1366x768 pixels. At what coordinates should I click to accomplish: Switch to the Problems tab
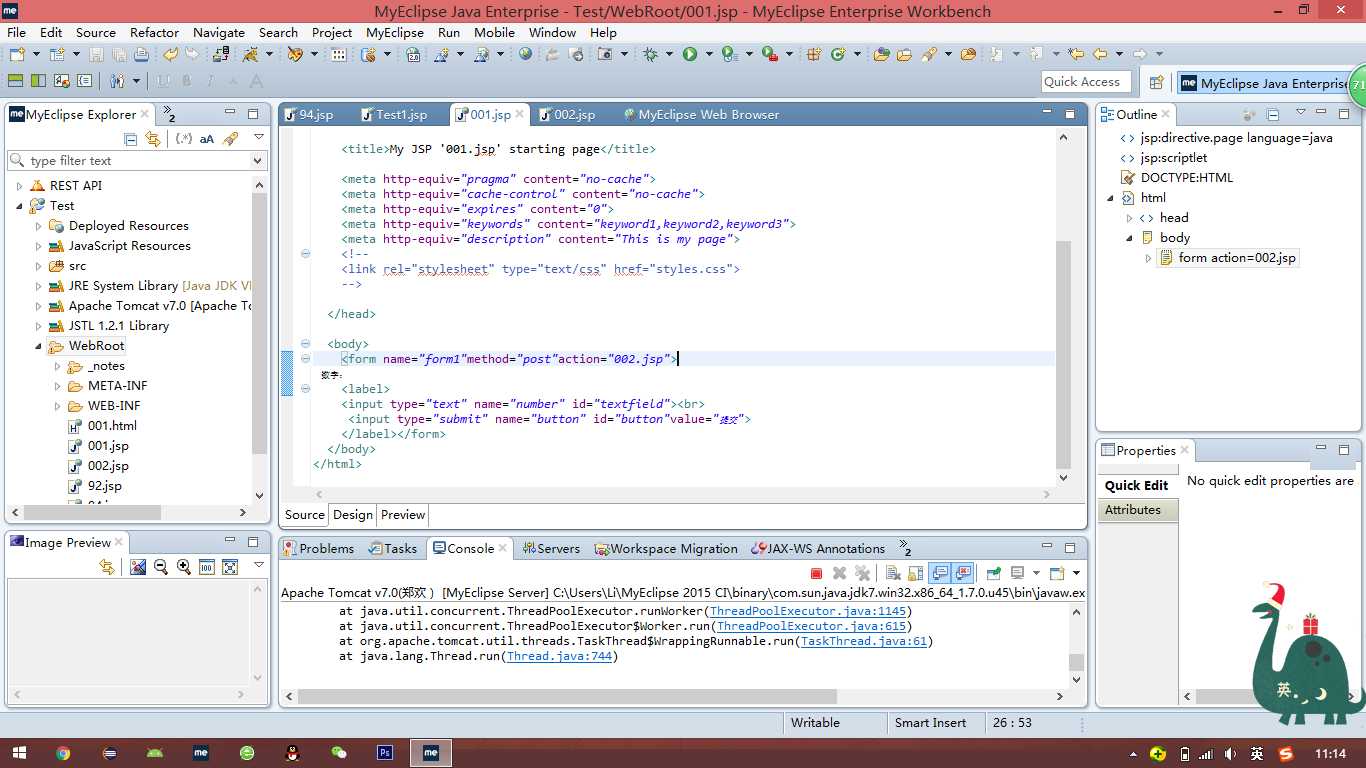point(319,548)
